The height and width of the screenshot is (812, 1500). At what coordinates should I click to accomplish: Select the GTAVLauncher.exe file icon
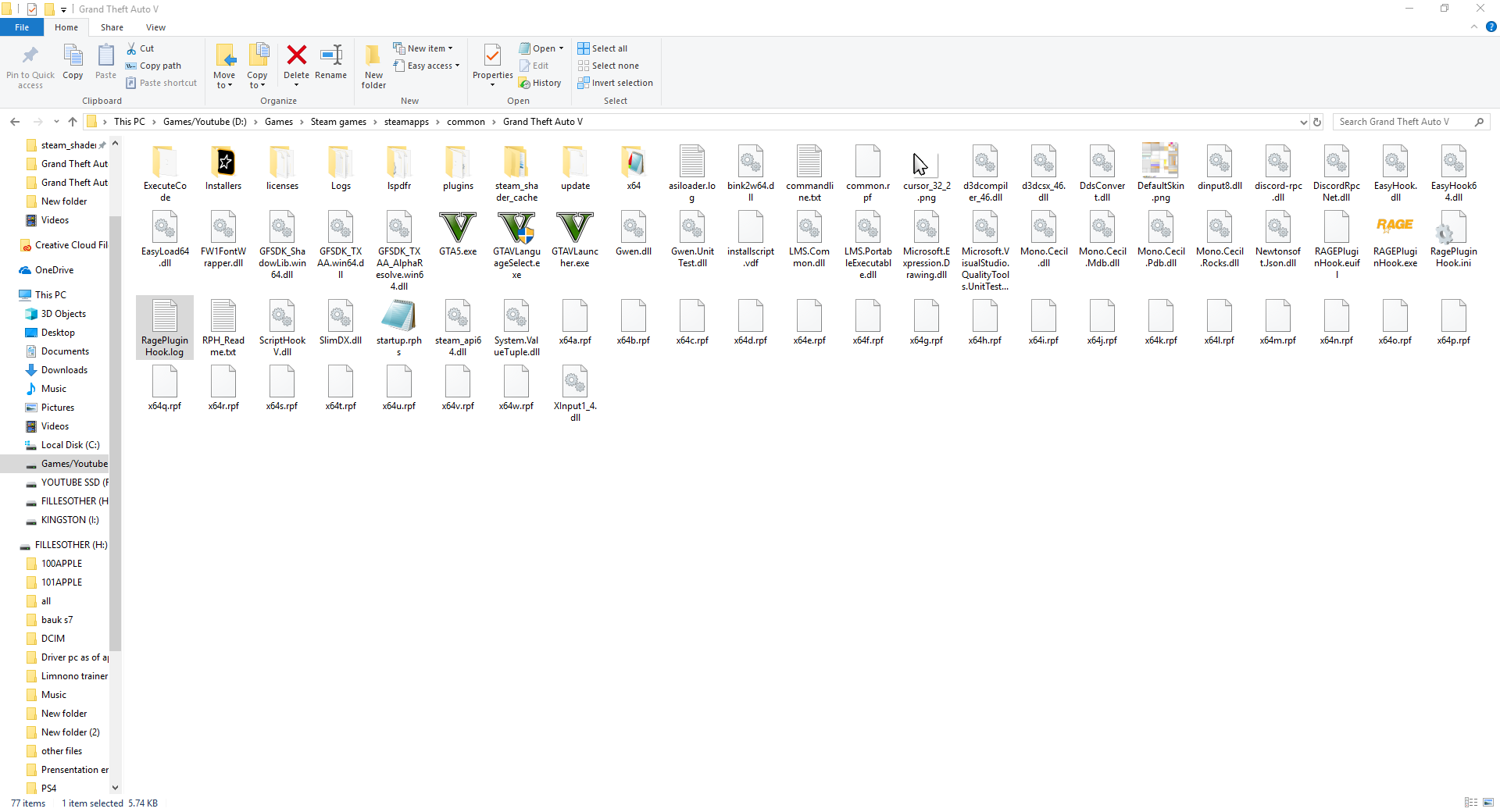[575, 227]
